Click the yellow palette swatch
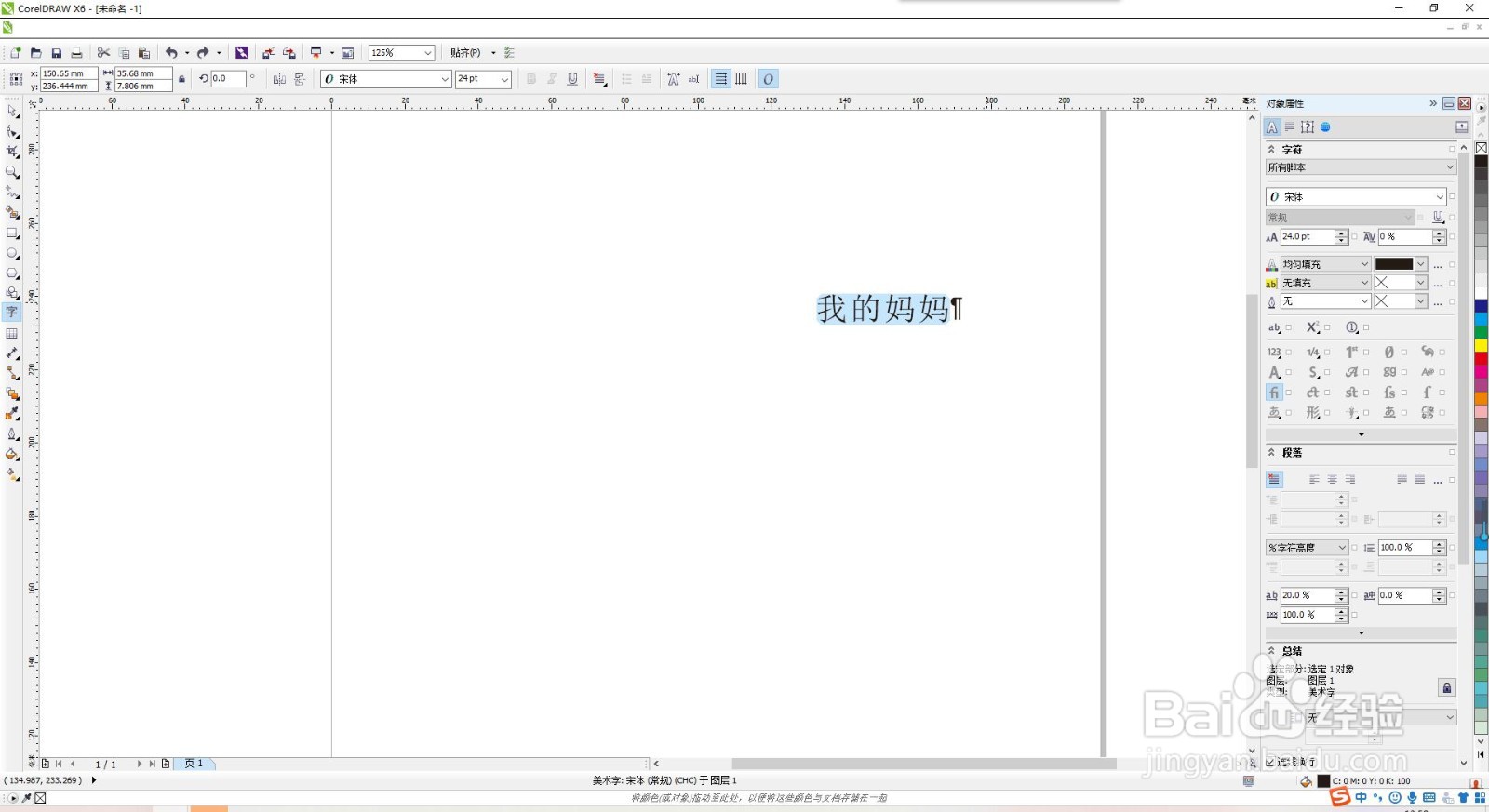This screenshot has width=1489, height=812. (1481, 346)
